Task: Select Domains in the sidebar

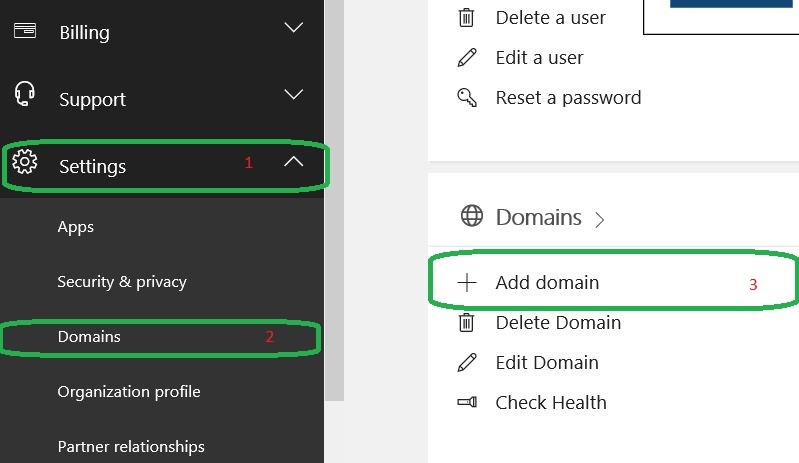Action: coord(89,337)
